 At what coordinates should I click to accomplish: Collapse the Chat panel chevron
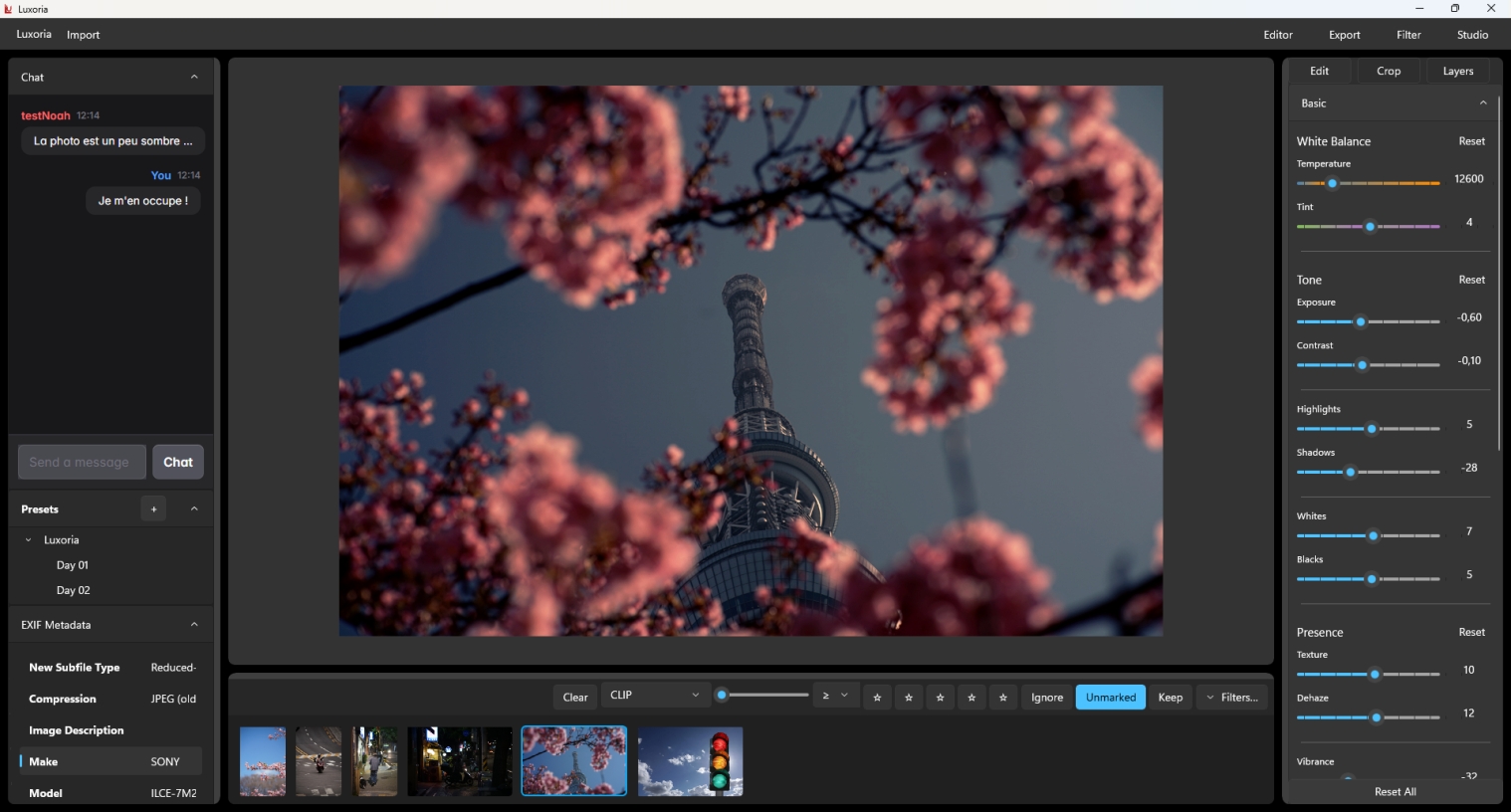(194, 78)
